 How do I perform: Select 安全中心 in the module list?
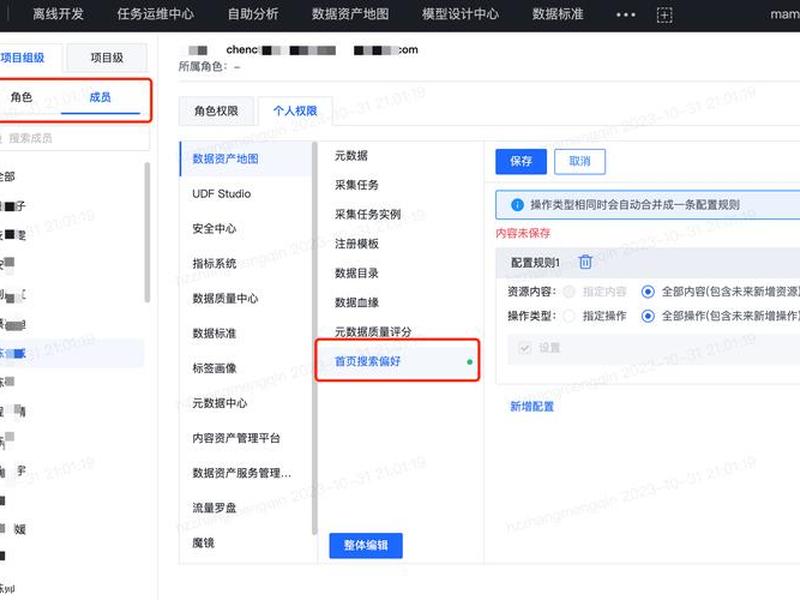pyautogui.click(x=245, y=229)
